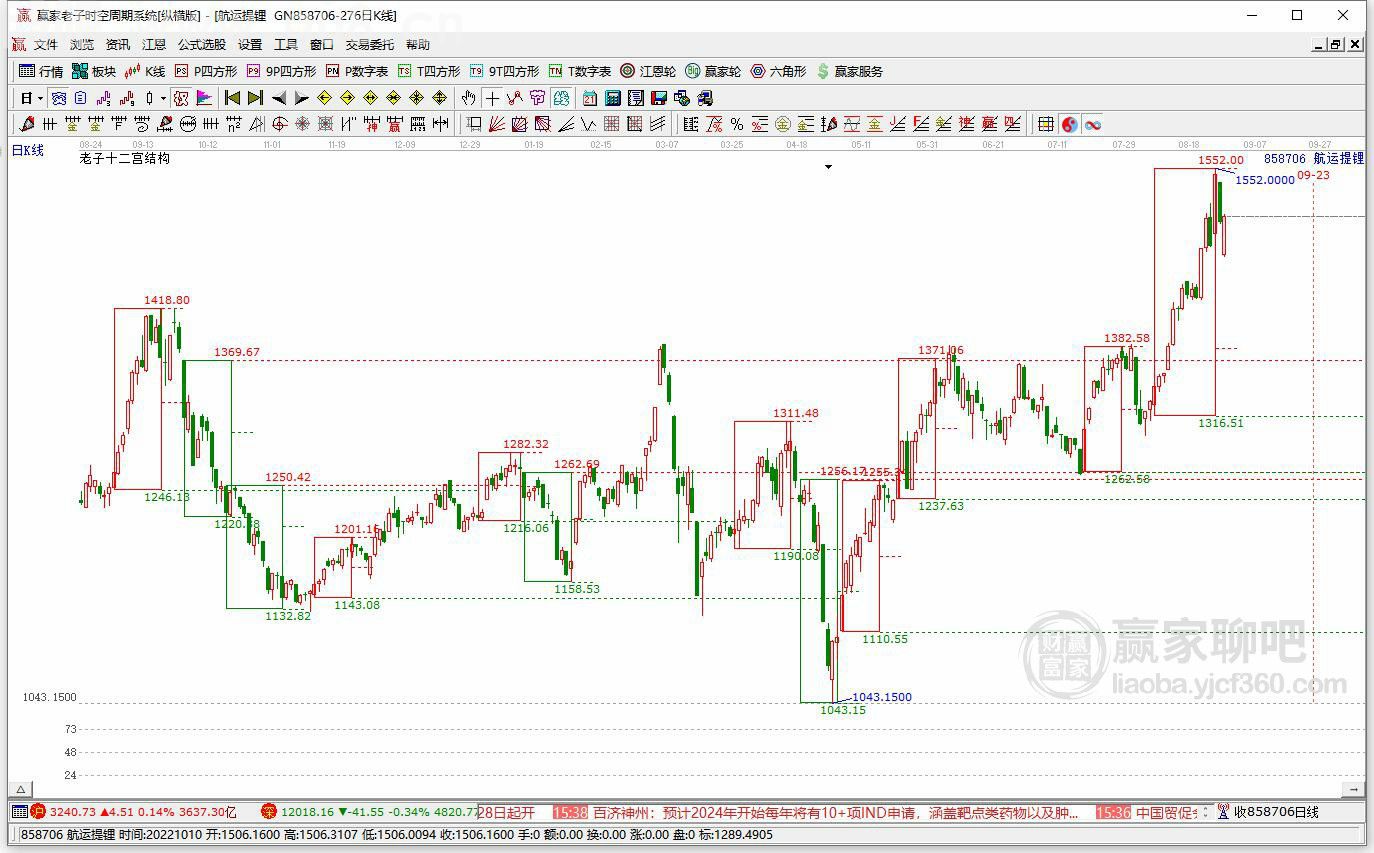Open the P数字表 tool
1374x853 pixels.
coord(357,71)
